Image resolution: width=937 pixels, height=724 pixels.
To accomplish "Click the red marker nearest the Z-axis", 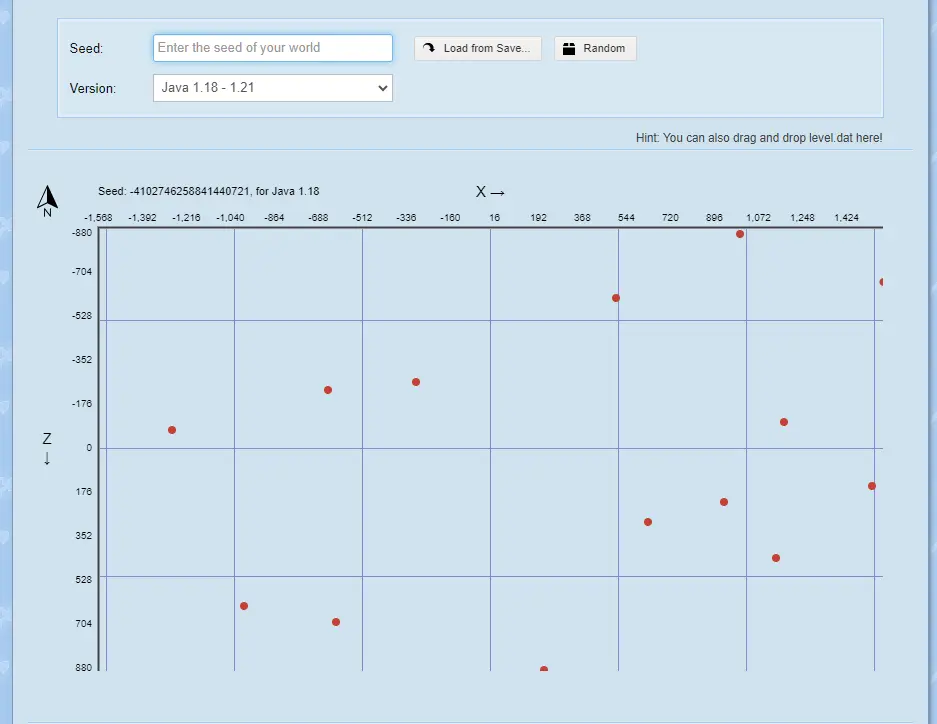I will click(172, 430).
